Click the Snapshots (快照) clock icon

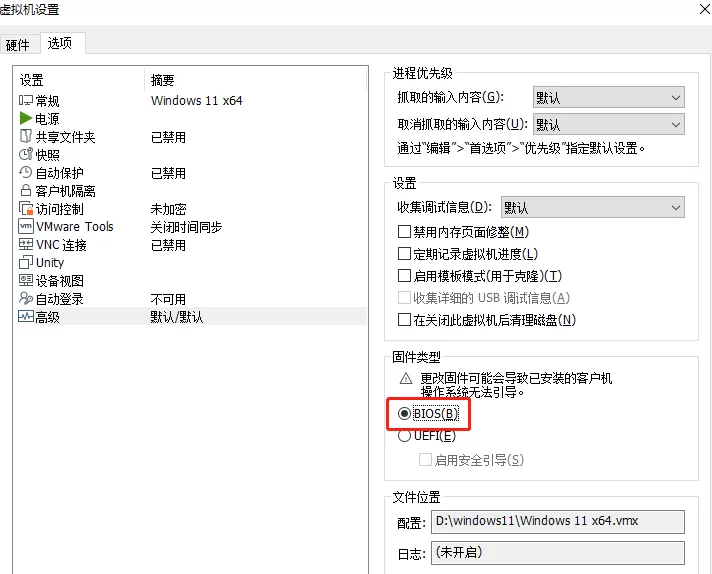[26, 154]
